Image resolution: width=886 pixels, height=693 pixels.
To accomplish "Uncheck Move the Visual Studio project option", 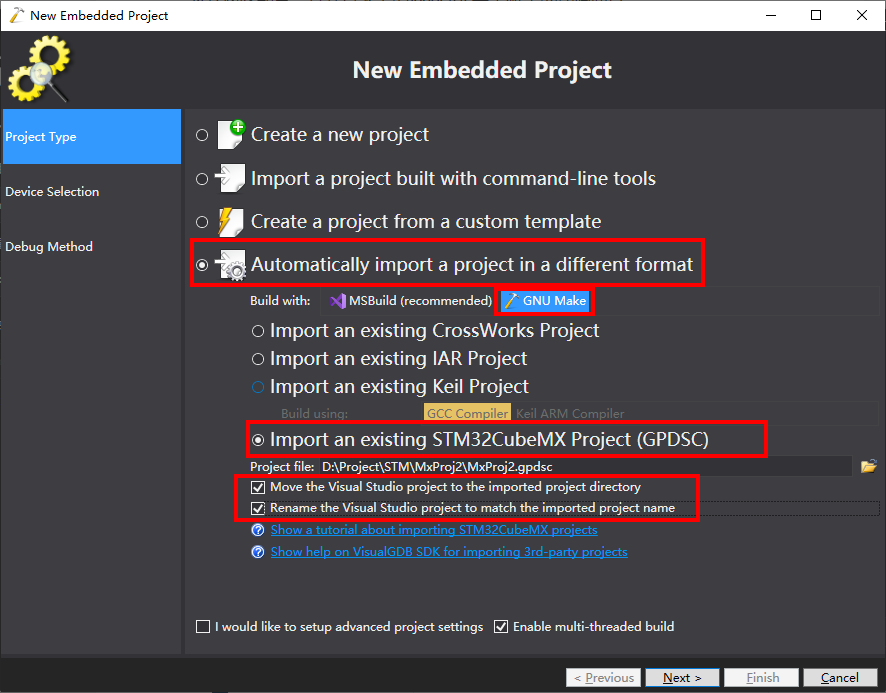I will pos(259,487).
